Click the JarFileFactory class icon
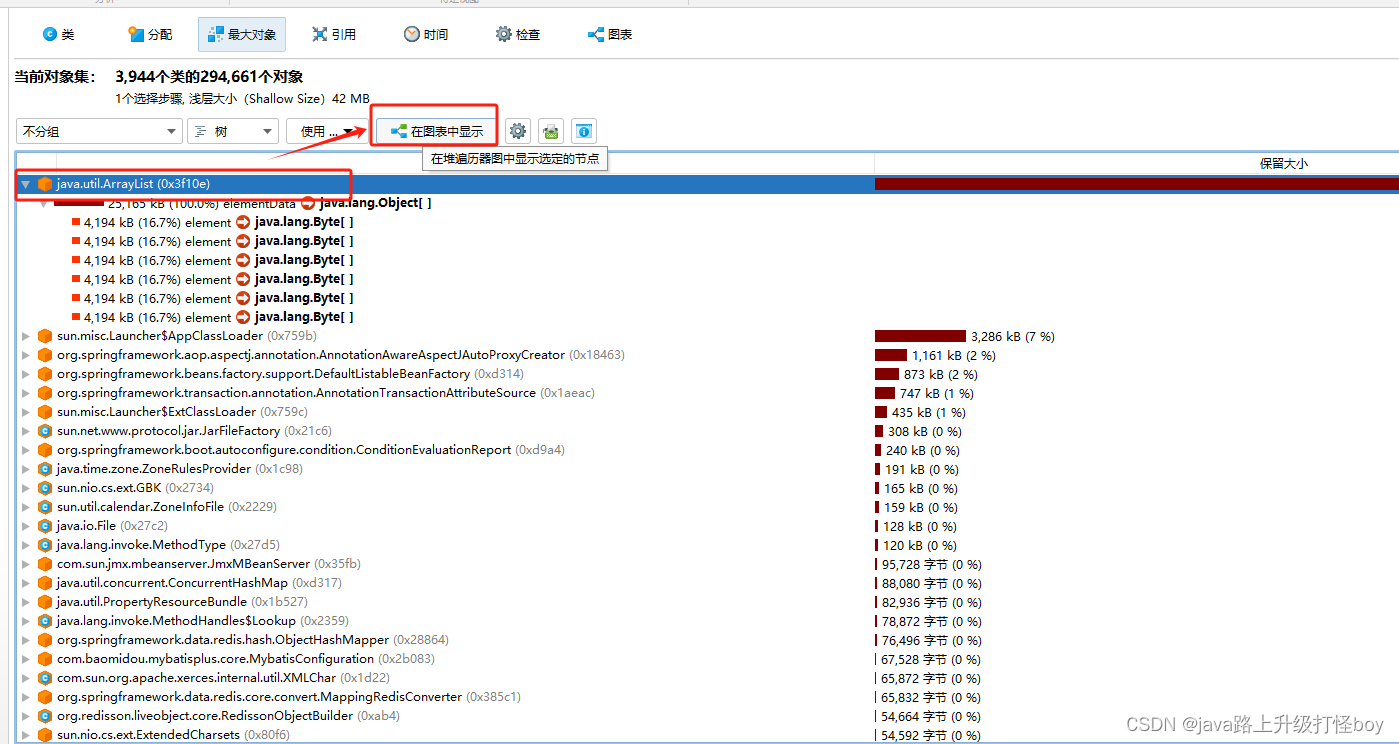1399x744 pixels. pos(45,431)
